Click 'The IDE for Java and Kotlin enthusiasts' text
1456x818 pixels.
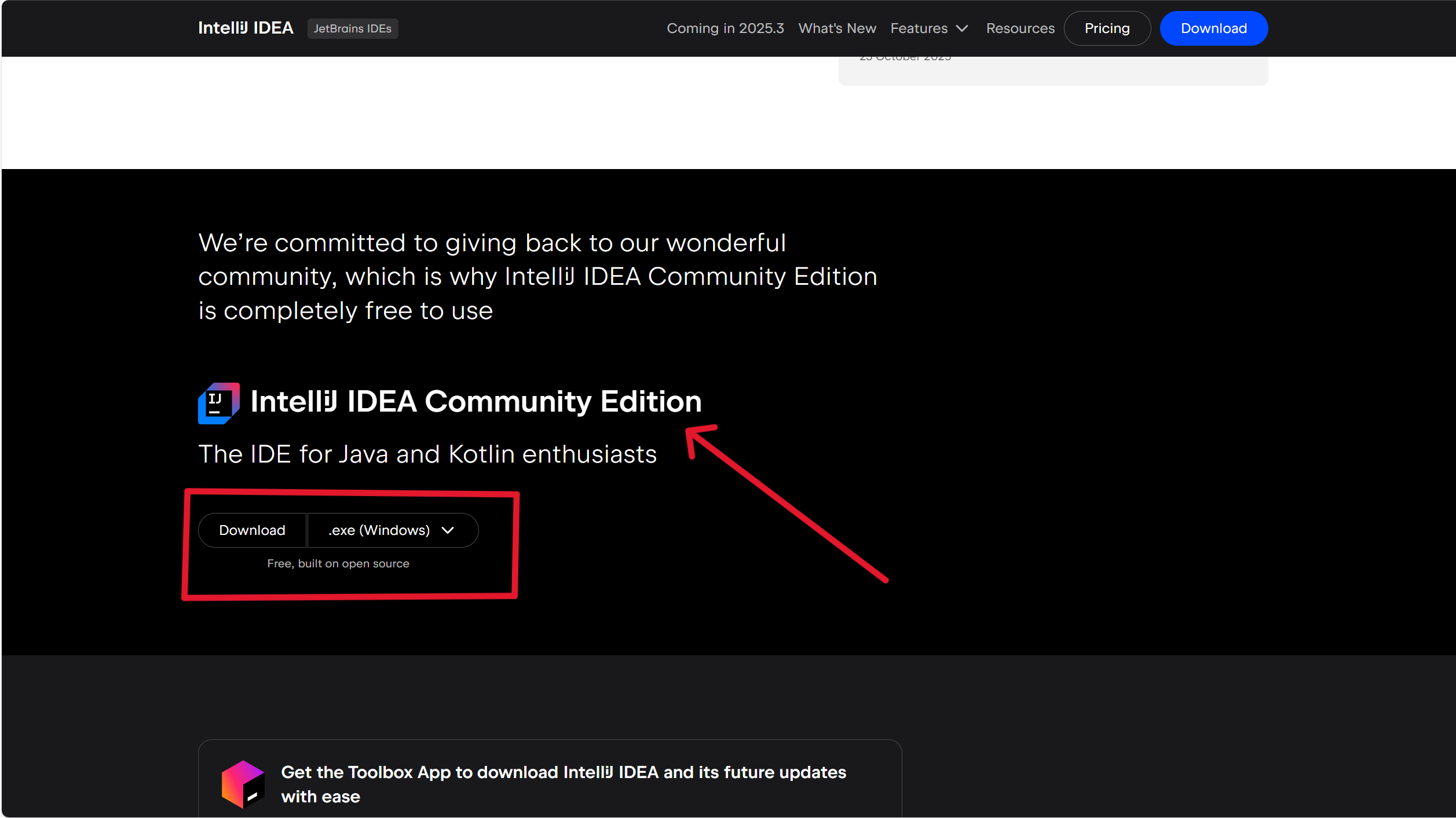(x=427, y=454)
